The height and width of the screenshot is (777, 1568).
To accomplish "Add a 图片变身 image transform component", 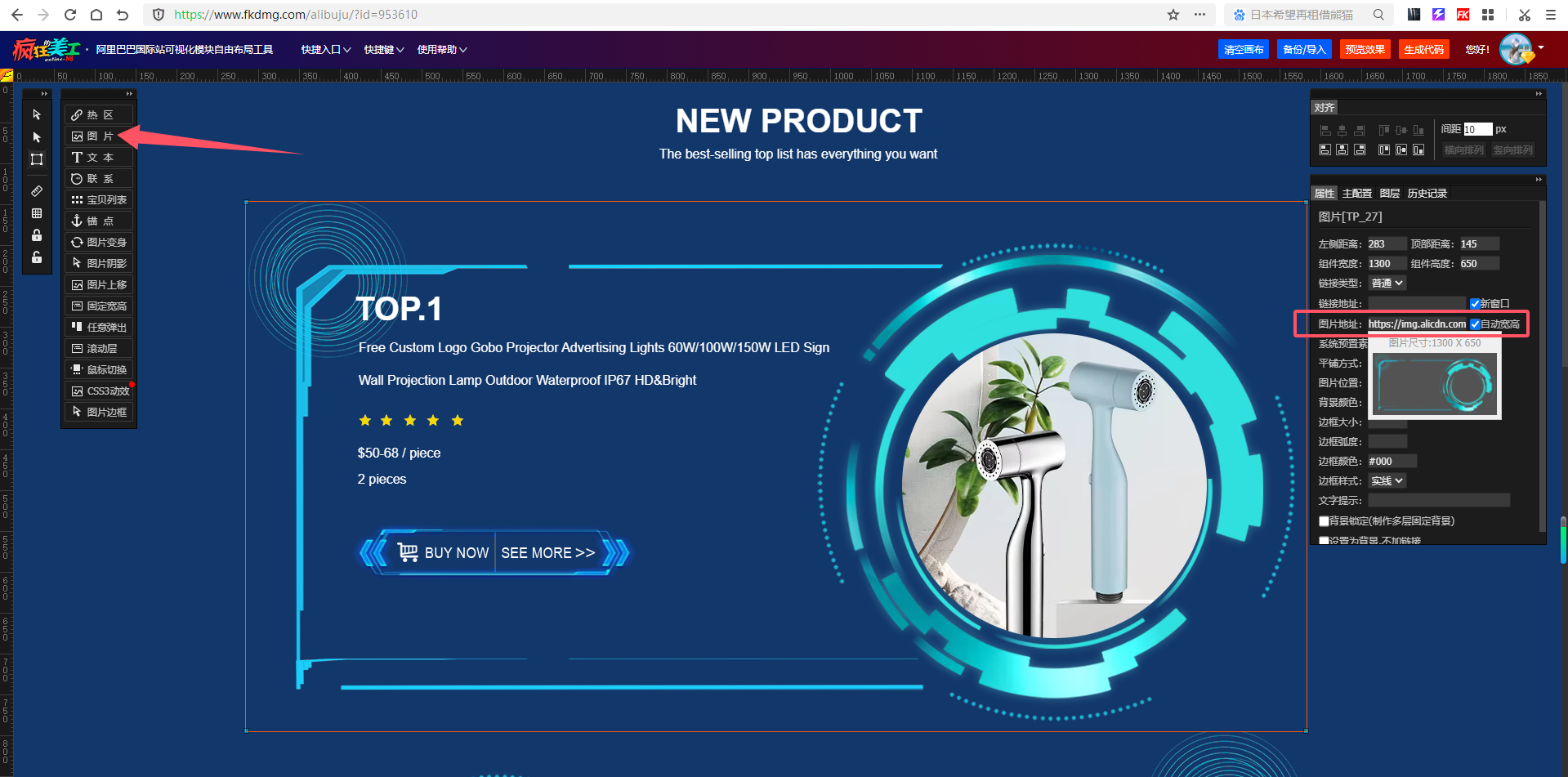I will pos(99,243).
